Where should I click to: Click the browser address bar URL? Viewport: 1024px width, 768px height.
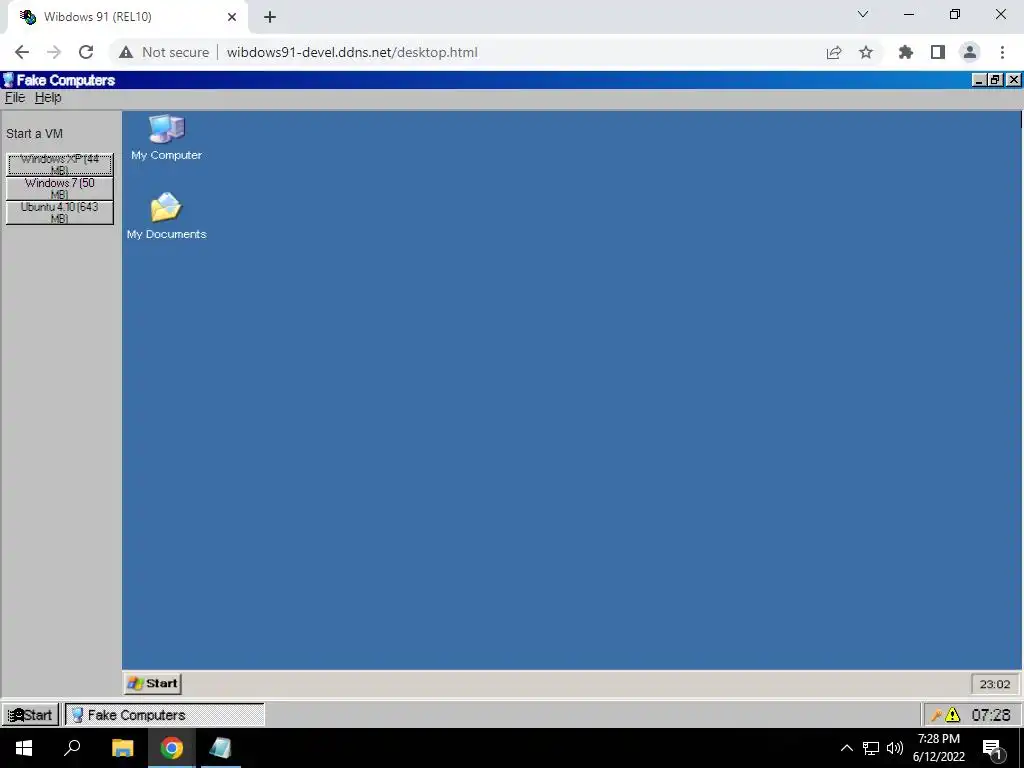pyautogui.click(x=352, y=52)
